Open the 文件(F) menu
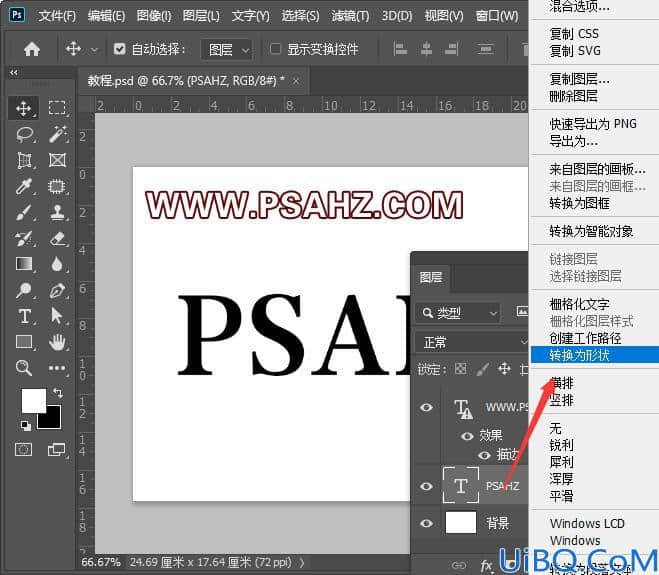 (x=57, y=16)
